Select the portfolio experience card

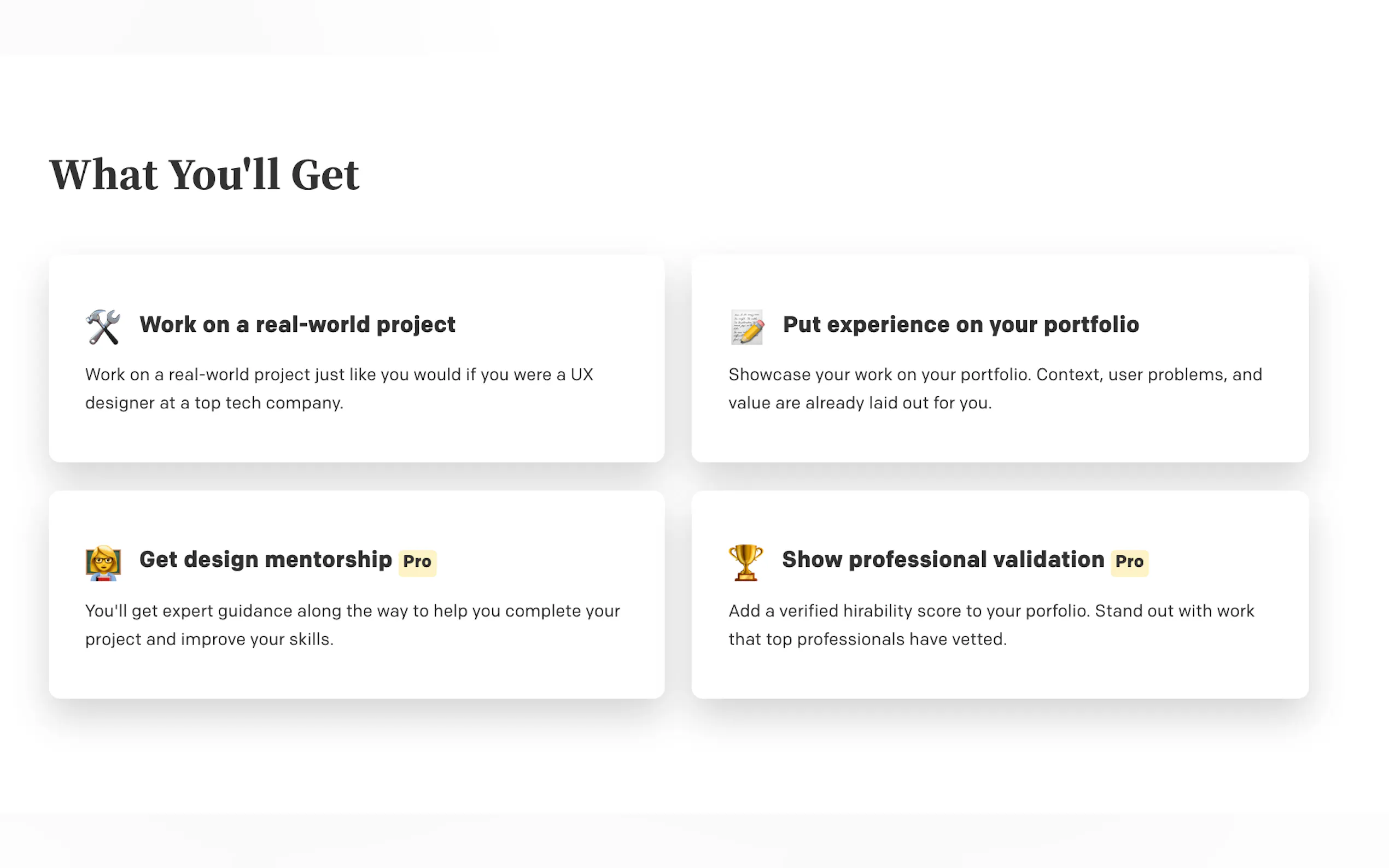tap(1000, 359)
